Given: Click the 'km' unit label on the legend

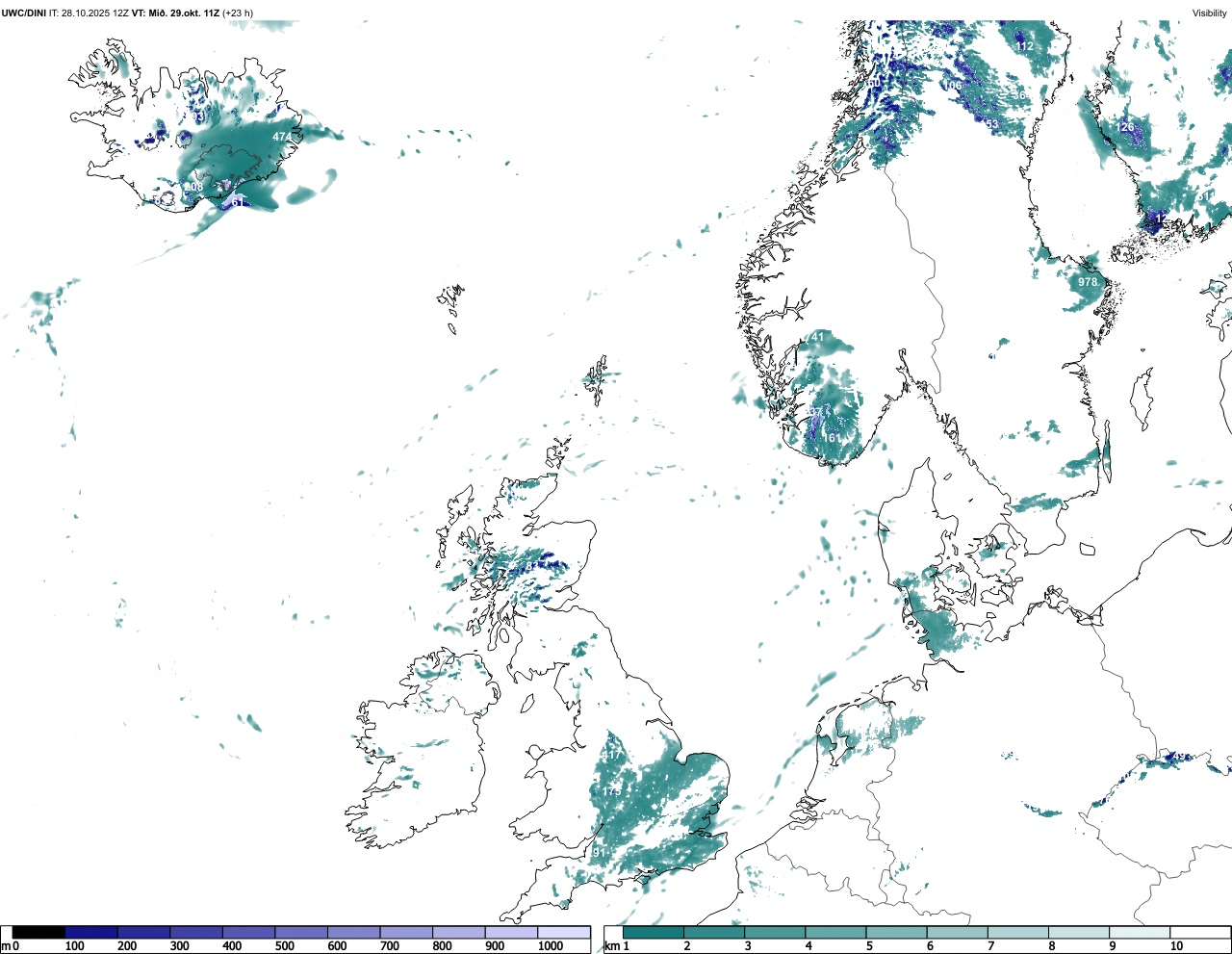Looking at the screenshot, I should (x=612, y=946).
